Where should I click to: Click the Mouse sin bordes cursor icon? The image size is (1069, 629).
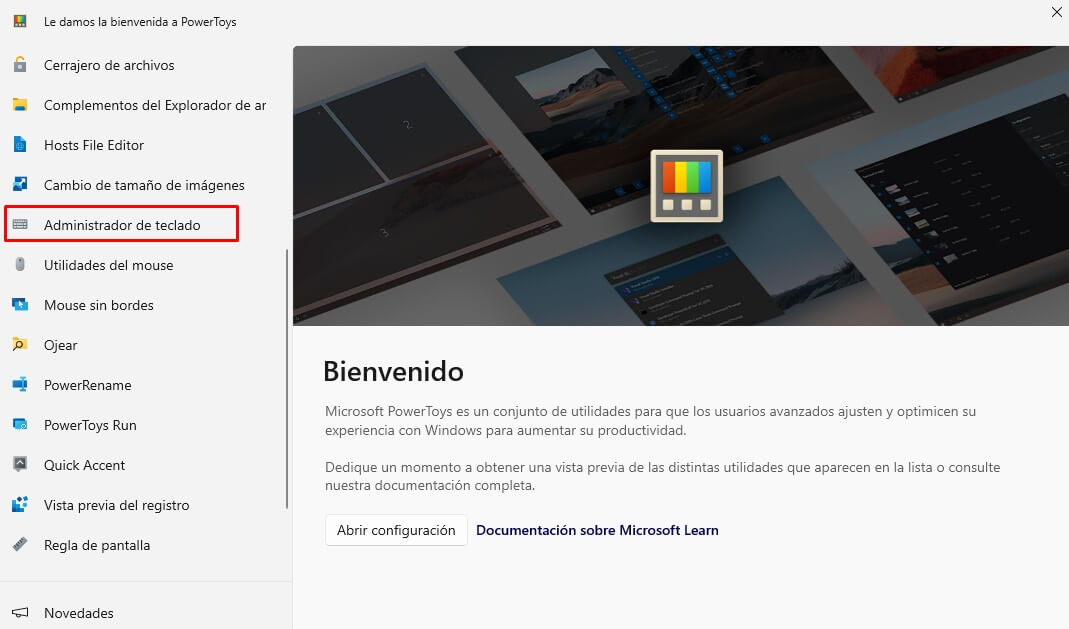(20, 304)
